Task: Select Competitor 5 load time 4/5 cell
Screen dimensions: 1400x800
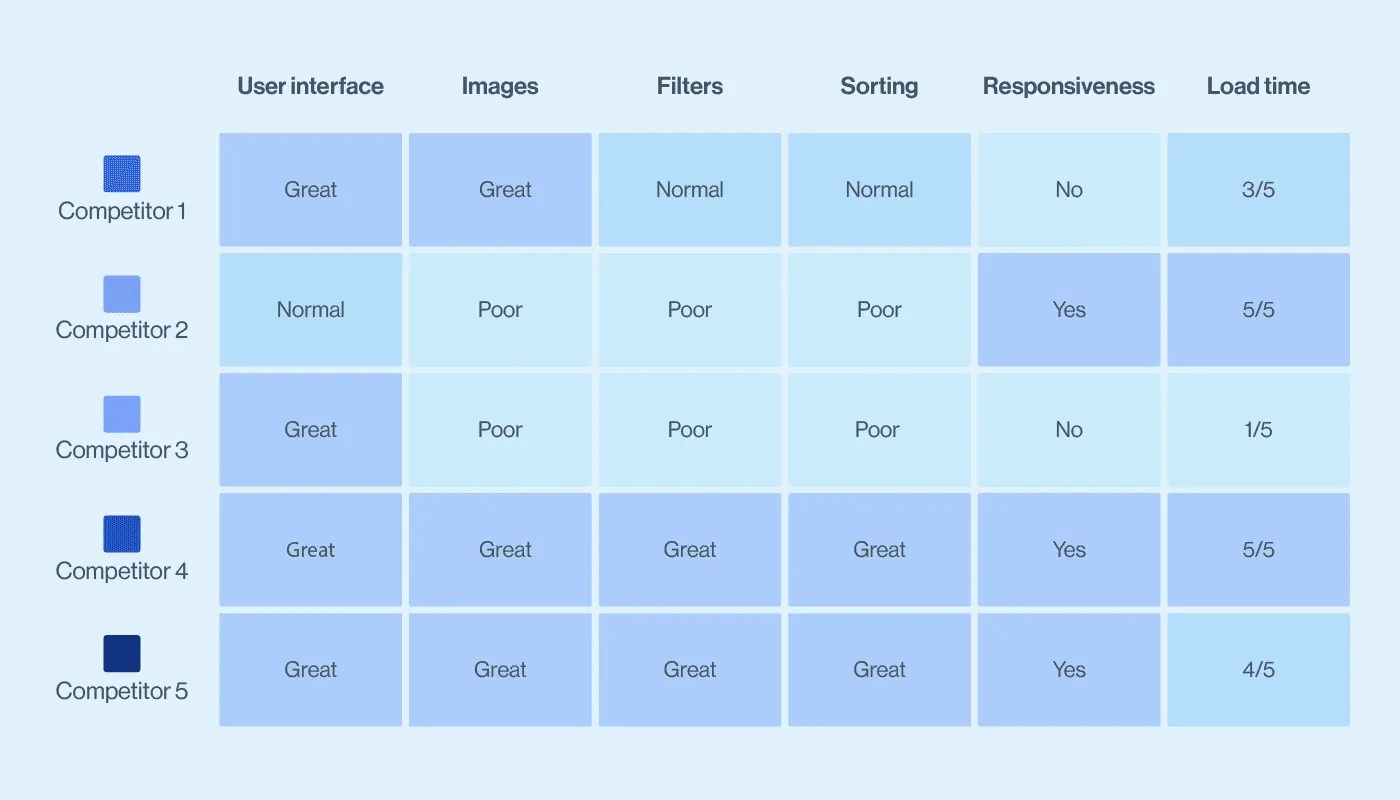Action: click(1258, 670)
